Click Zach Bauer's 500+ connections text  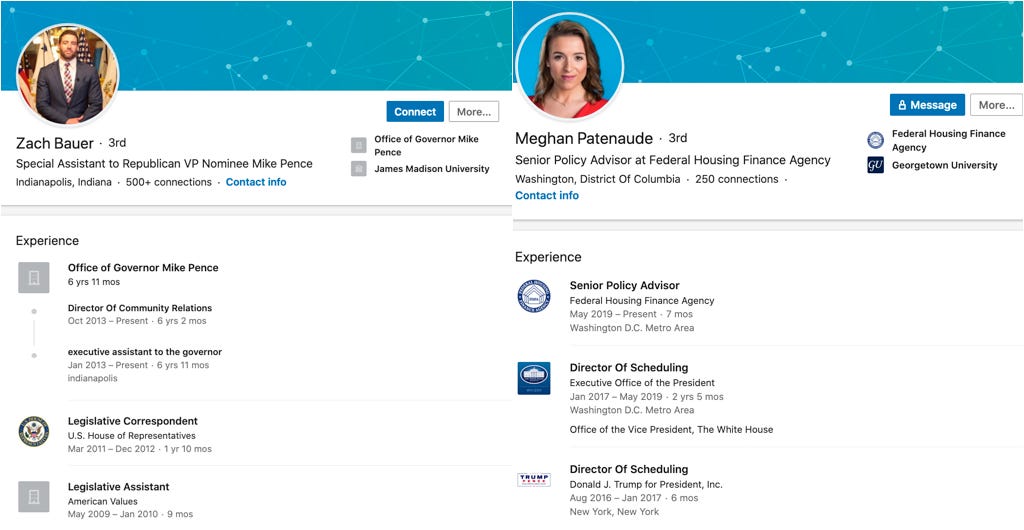[x=168, y=182]
